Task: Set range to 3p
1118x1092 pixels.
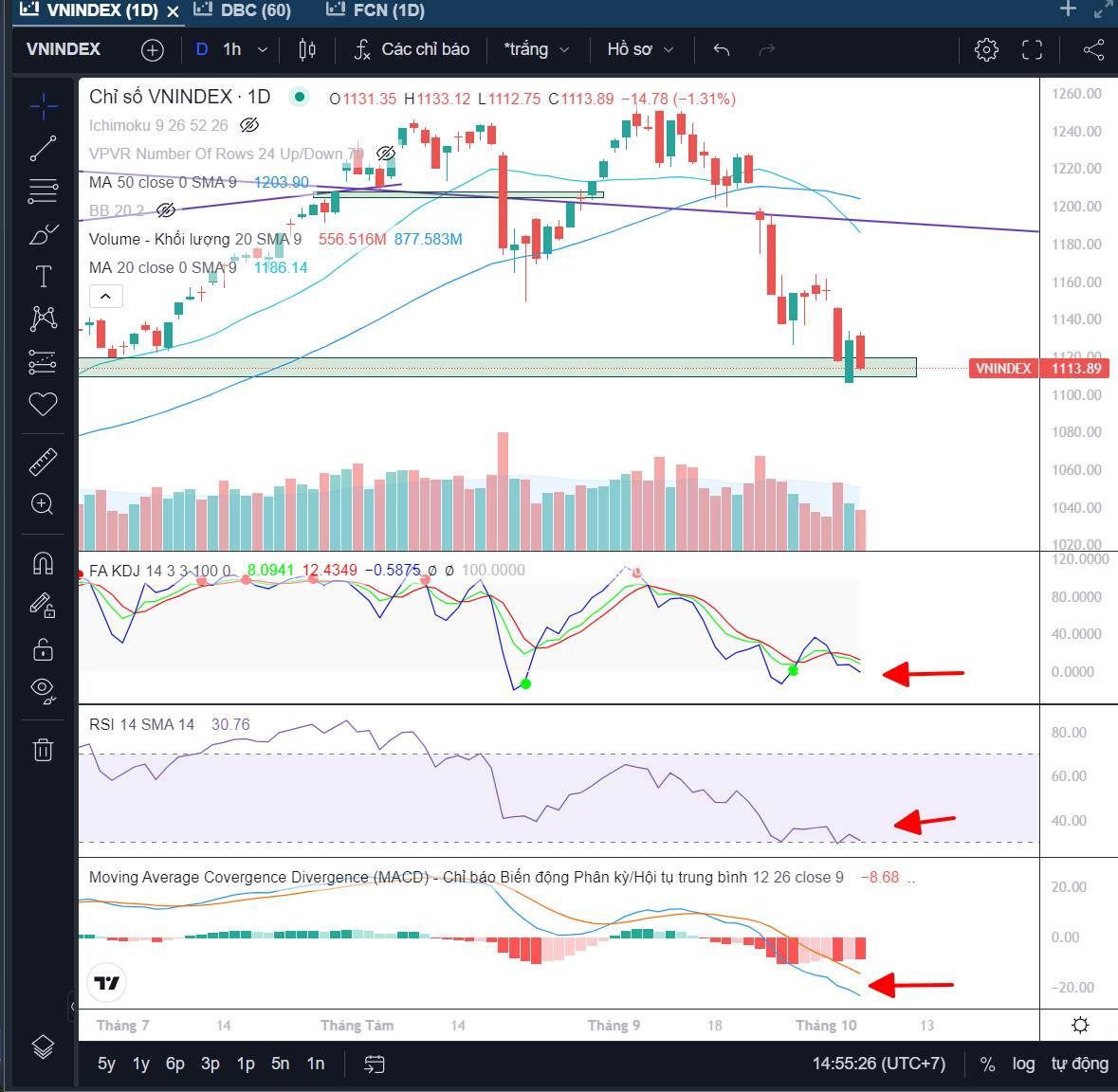Action: click(211, 1065)
